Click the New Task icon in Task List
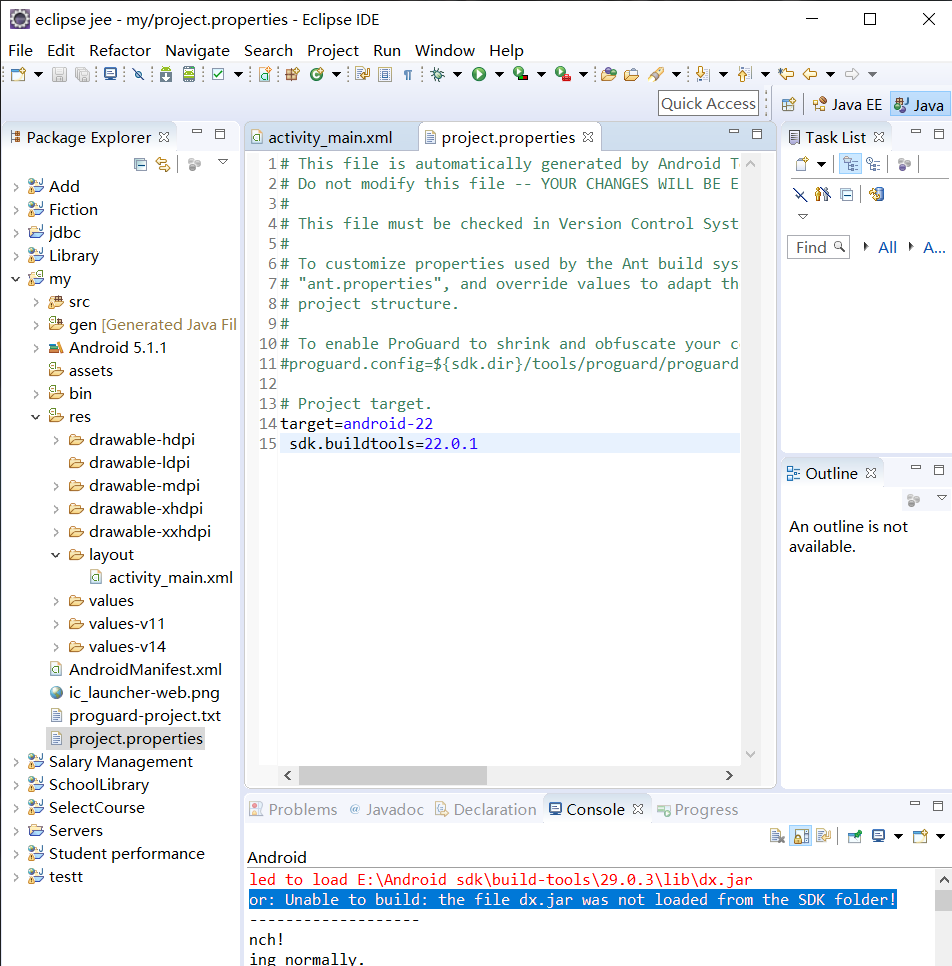The width and height of the screenshot is (952, 966). click(x=802, y=164)
